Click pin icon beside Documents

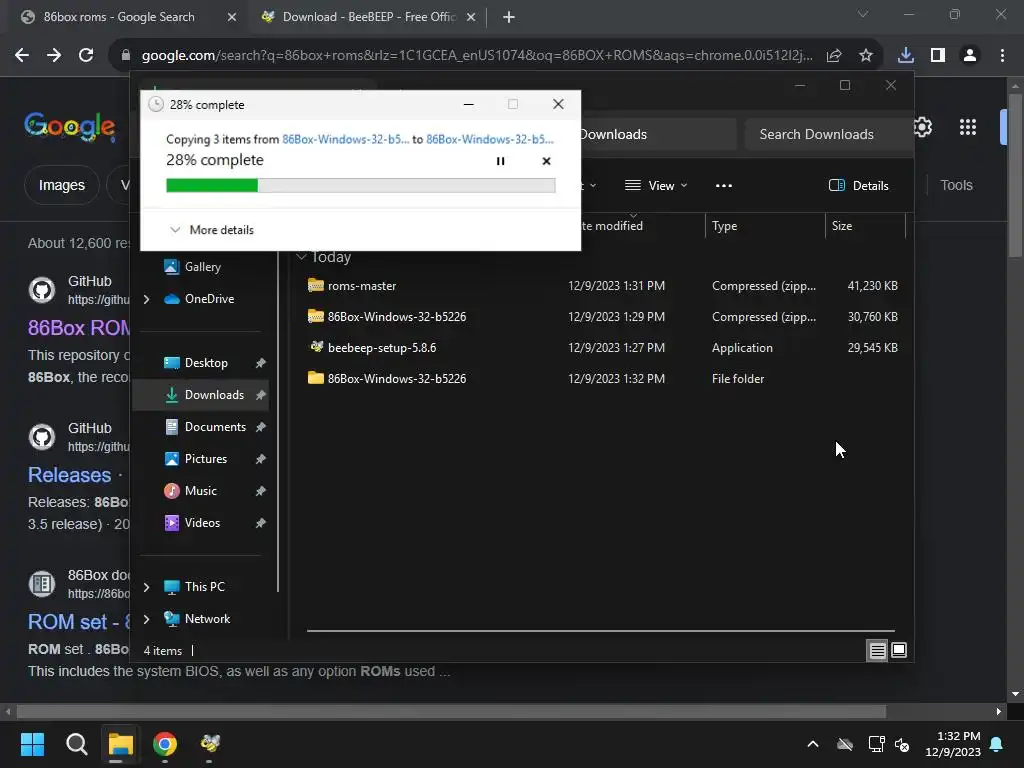[260, 427]
